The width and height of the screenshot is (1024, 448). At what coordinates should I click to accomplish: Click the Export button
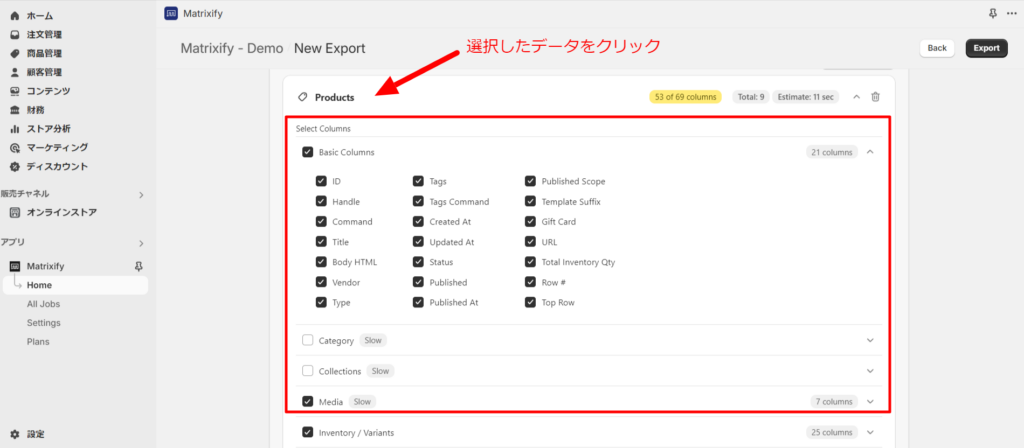pyautogui.click(x=986, y=48)
